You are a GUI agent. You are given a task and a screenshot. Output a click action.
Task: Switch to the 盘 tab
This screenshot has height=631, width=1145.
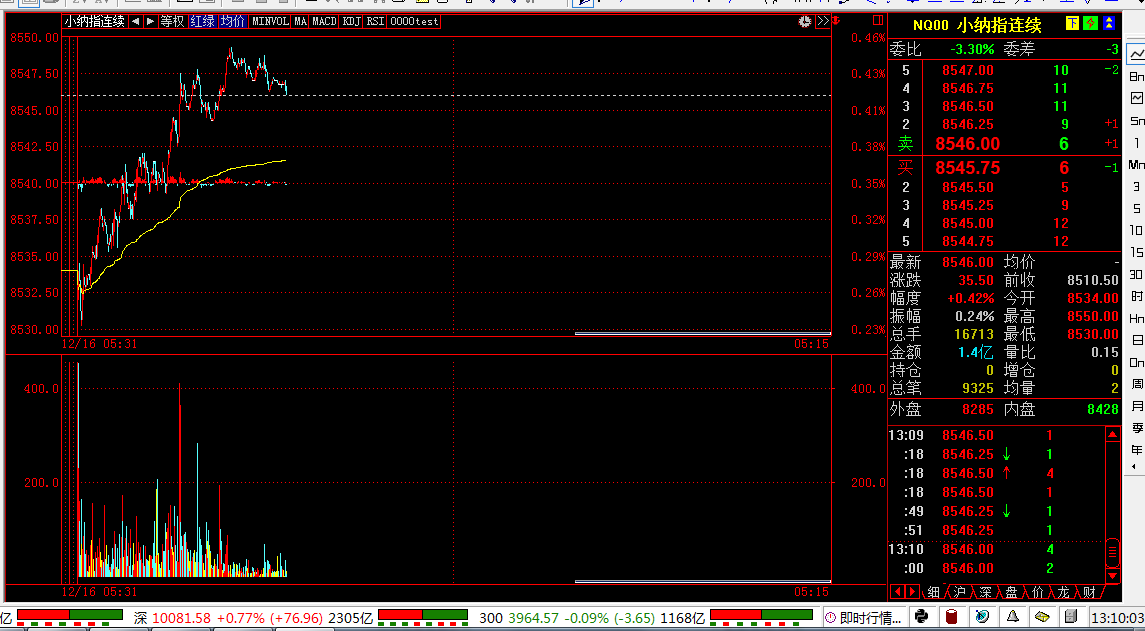[x=1011, y=592]
